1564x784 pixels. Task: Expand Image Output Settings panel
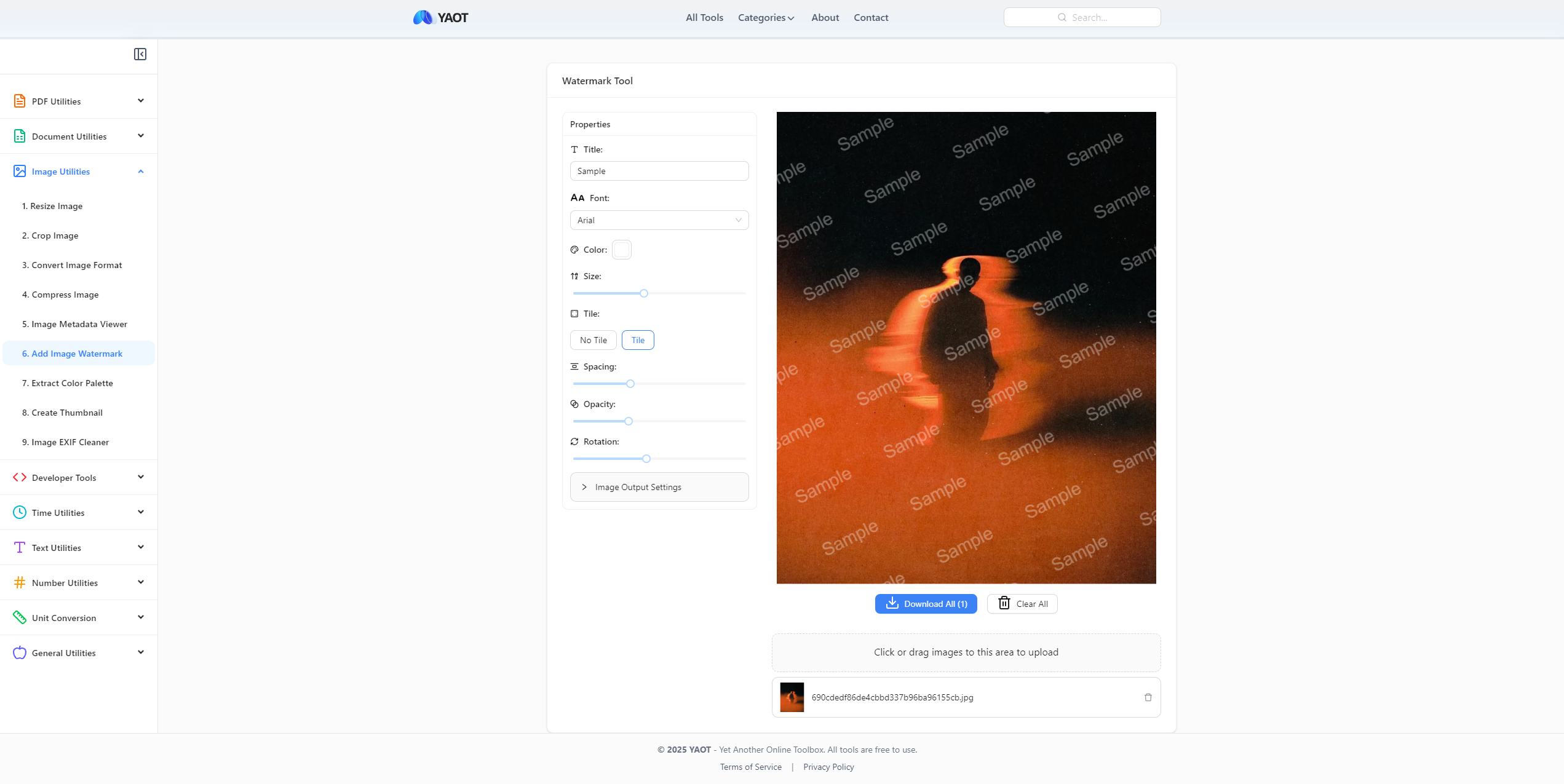[659, 487]
